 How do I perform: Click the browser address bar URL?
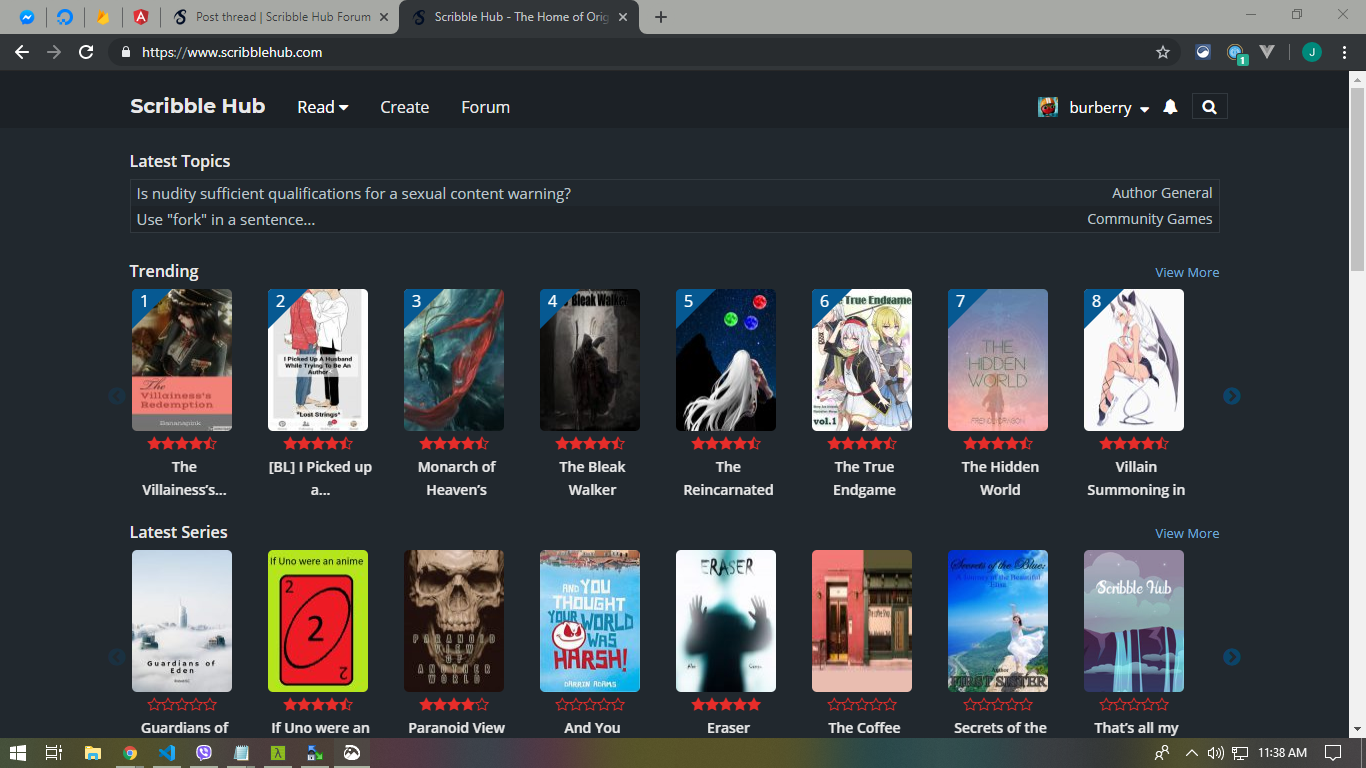232,52
